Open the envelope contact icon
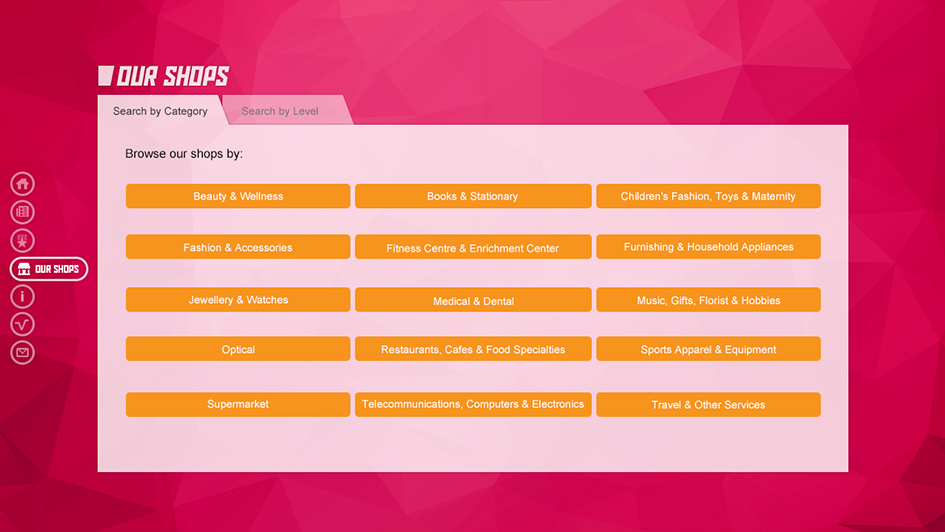 [22, 352]
